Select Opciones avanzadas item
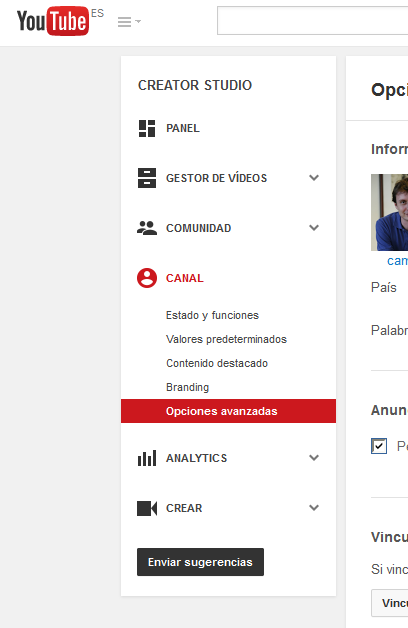This screenshot has height=628, width=408. pos(228,411)
